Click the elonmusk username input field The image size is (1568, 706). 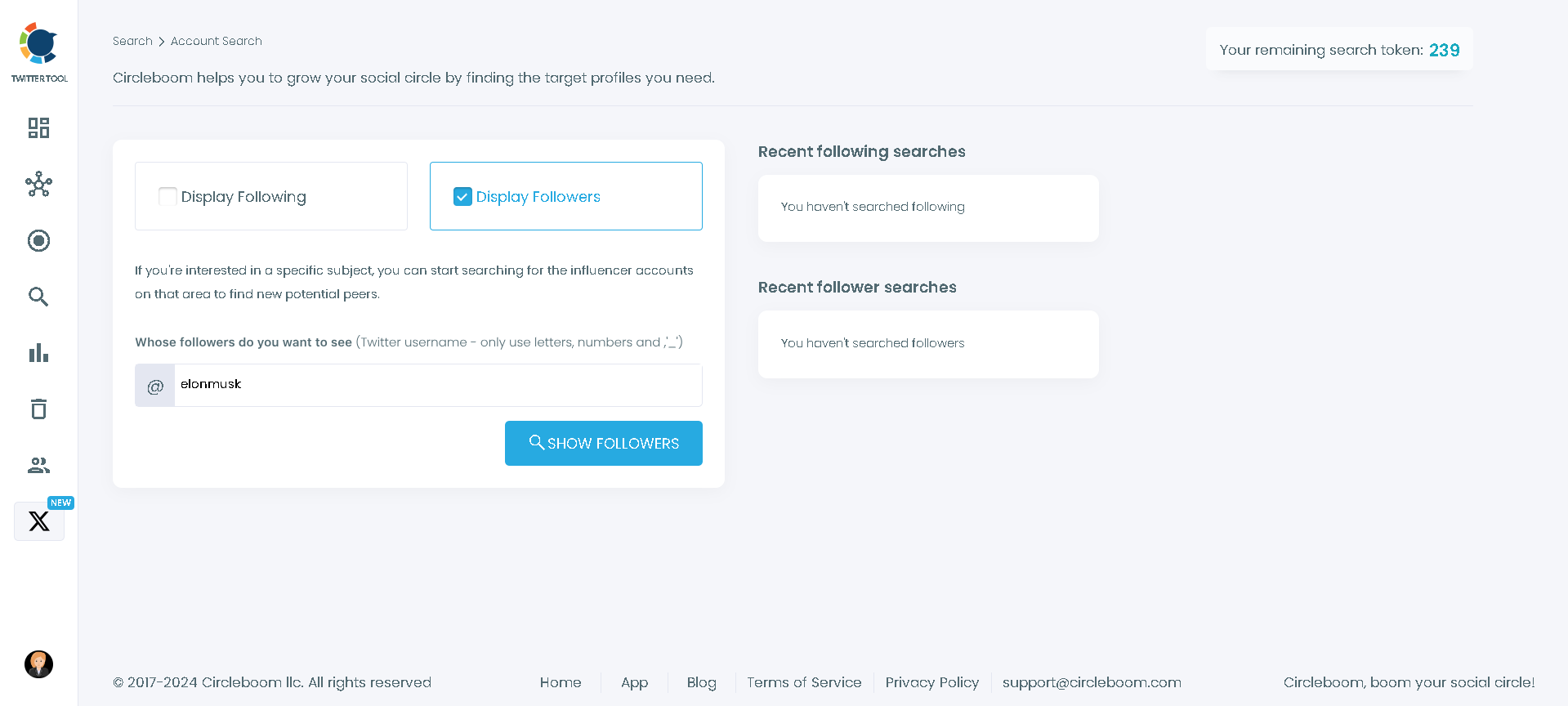[439, 384]
